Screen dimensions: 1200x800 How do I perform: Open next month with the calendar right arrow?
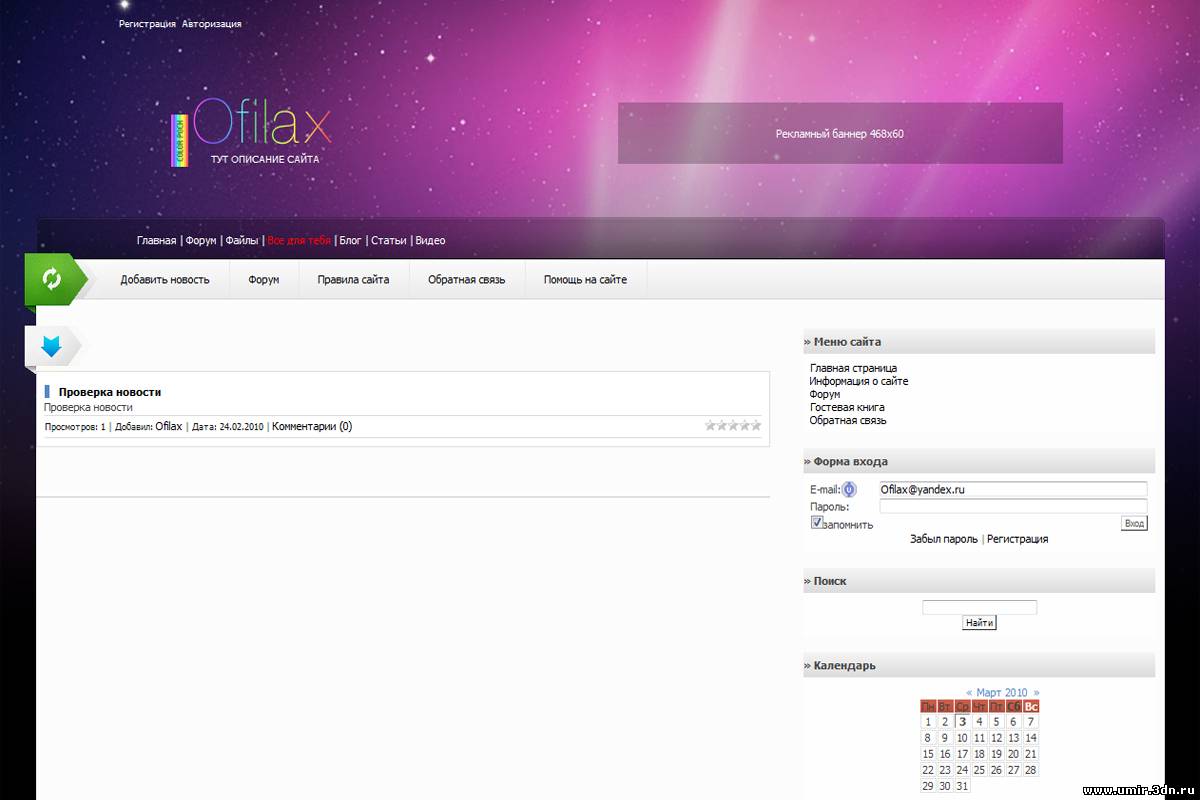1037,692
